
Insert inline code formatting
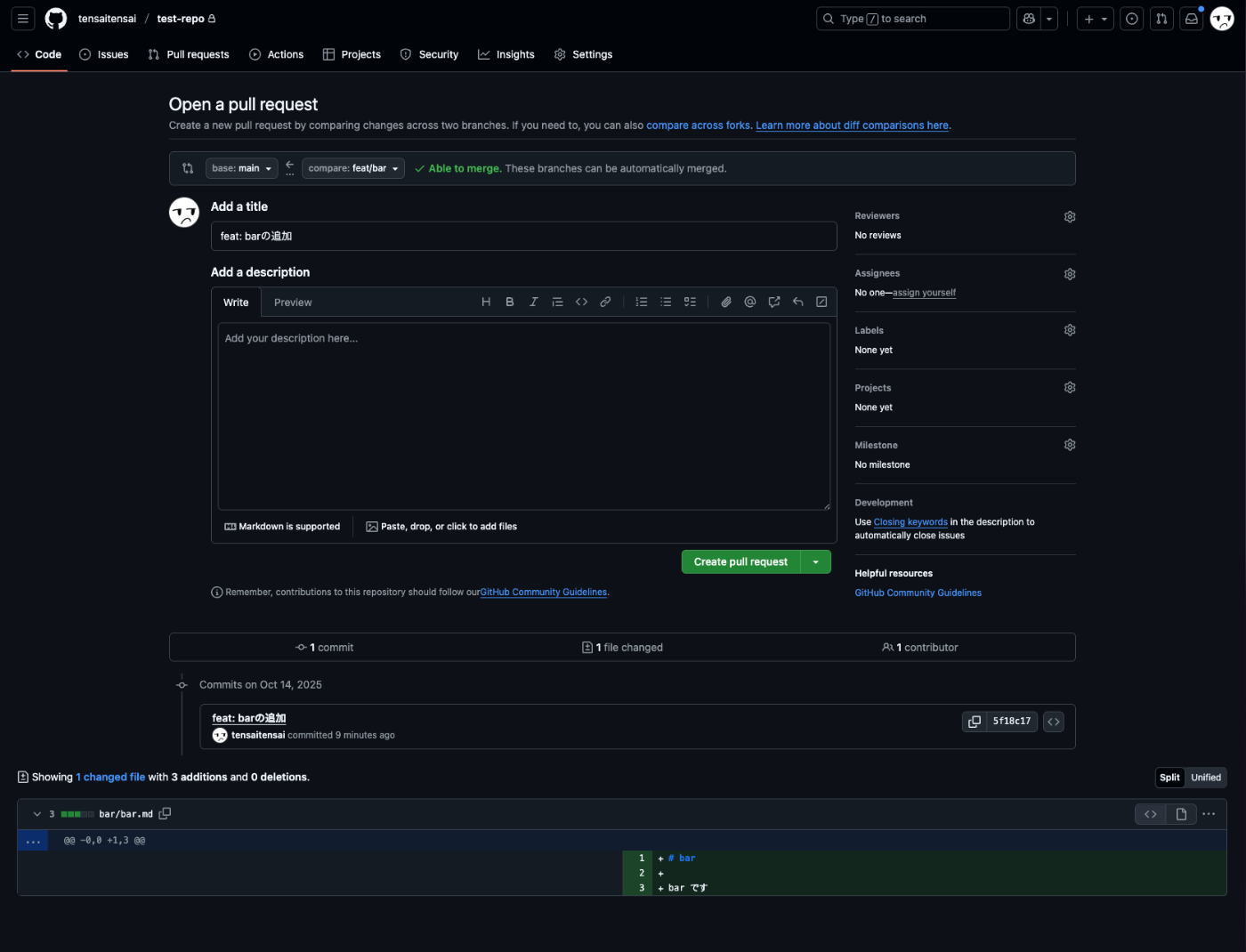(x=582, y=303)
